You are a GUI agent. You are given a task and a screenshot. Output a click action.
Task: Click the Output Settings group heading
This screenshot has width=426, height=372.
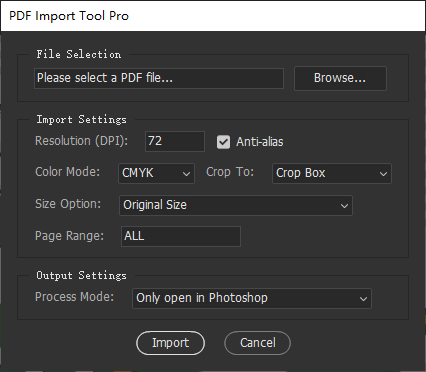pyautogui.click(x=82, y=275)
